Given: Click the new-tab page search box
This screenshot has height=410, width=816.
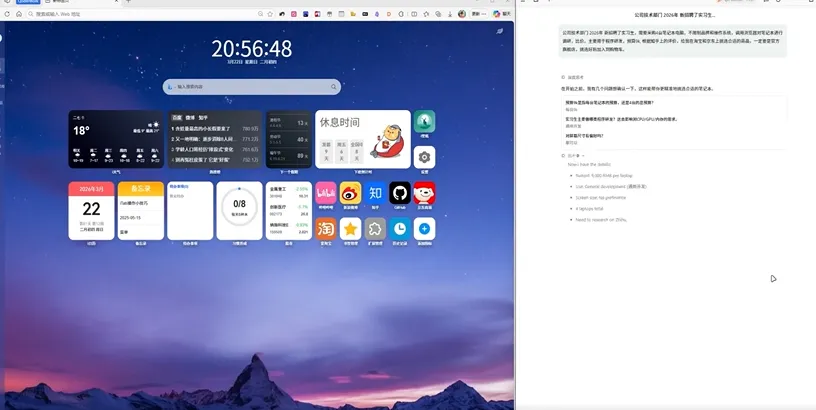Looking at the screenshot, I should (x=251, y=87).
